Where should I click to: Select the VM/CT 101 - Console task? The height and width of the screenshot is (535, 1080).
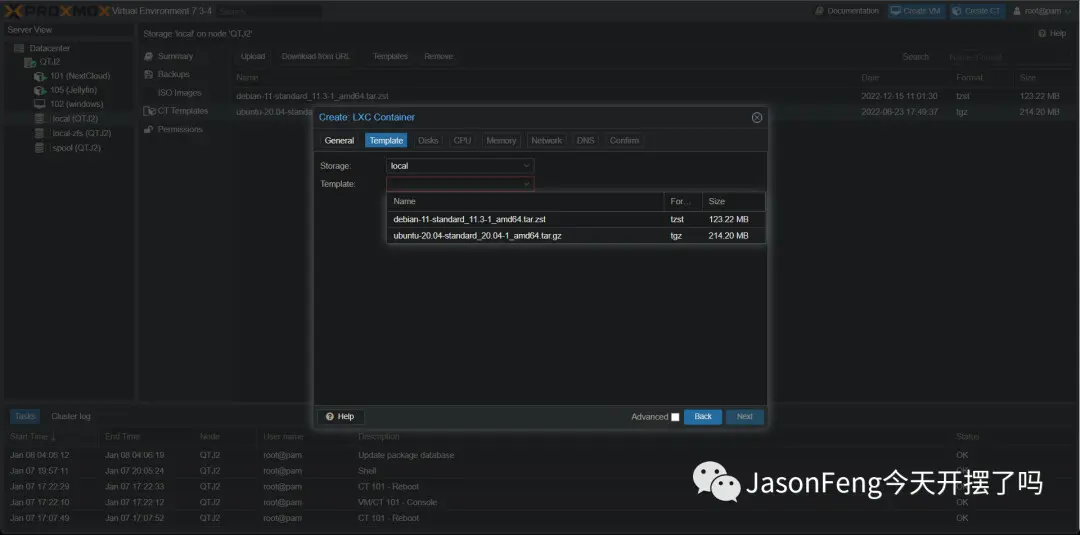[540, 503]
